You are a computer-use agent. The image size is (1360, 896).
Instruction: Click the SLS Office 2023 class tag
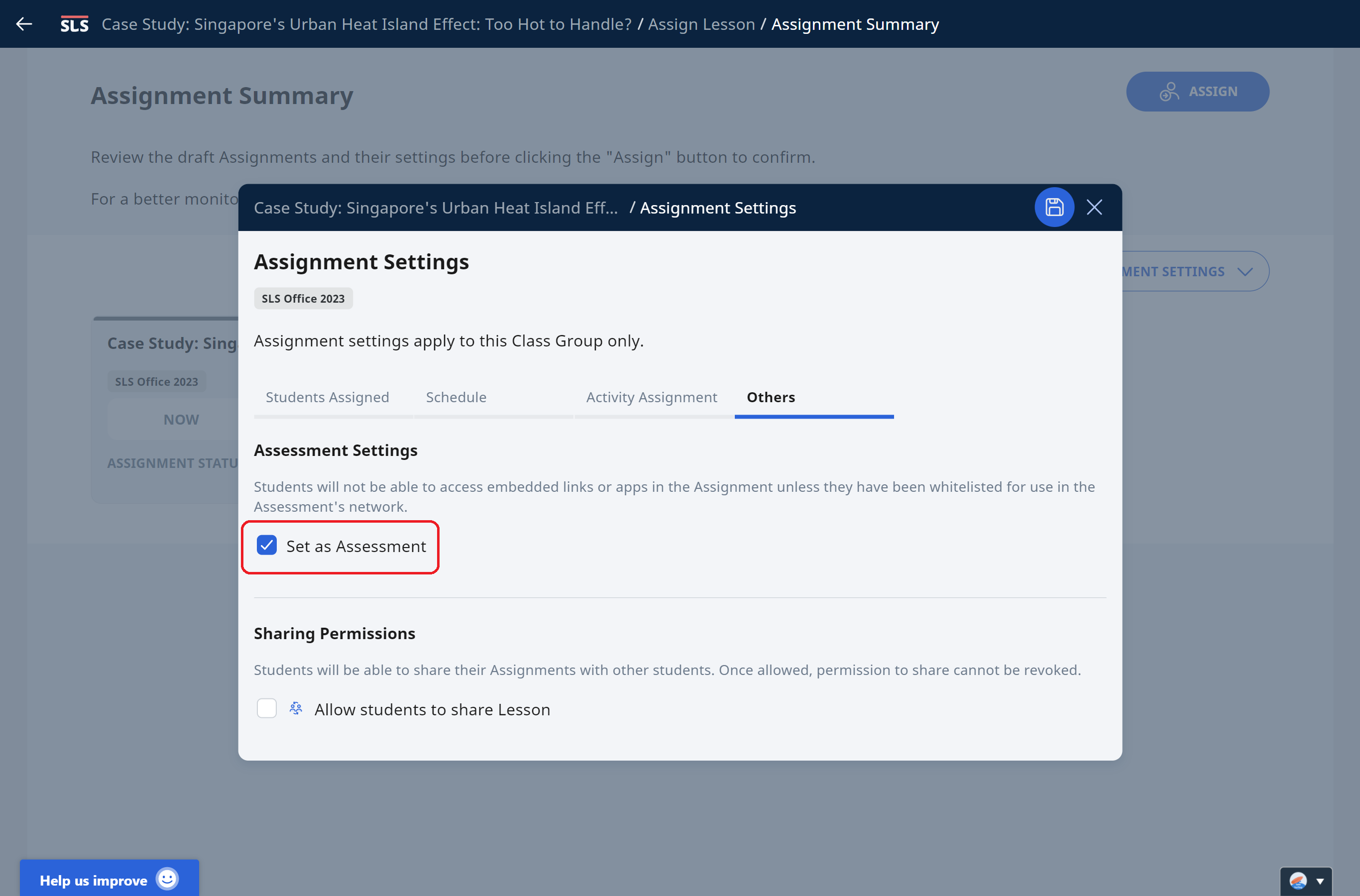click(x=303, y=298)
